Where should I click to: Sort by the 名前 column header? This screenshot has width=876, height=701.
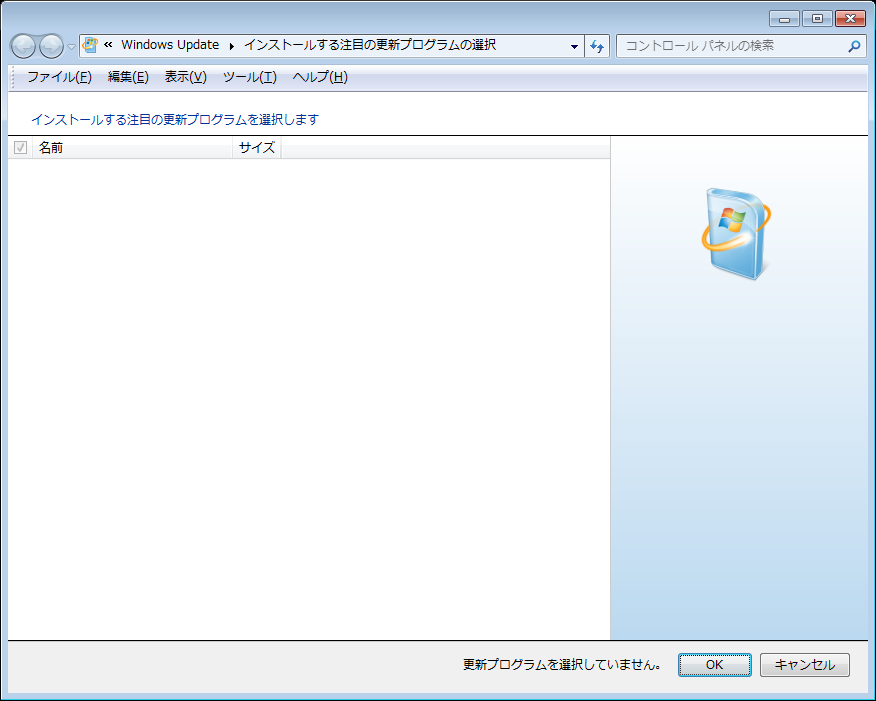(130, 148)
